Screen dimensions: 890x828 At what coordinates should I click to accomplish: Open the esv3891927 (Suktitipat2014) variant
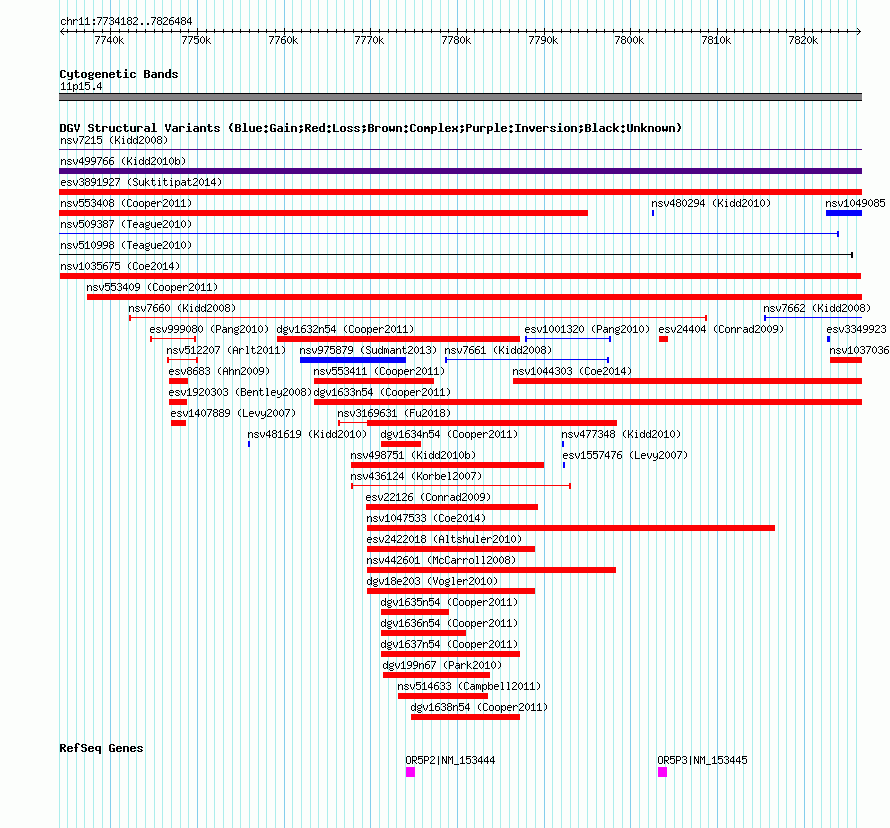tap(141, 182)
